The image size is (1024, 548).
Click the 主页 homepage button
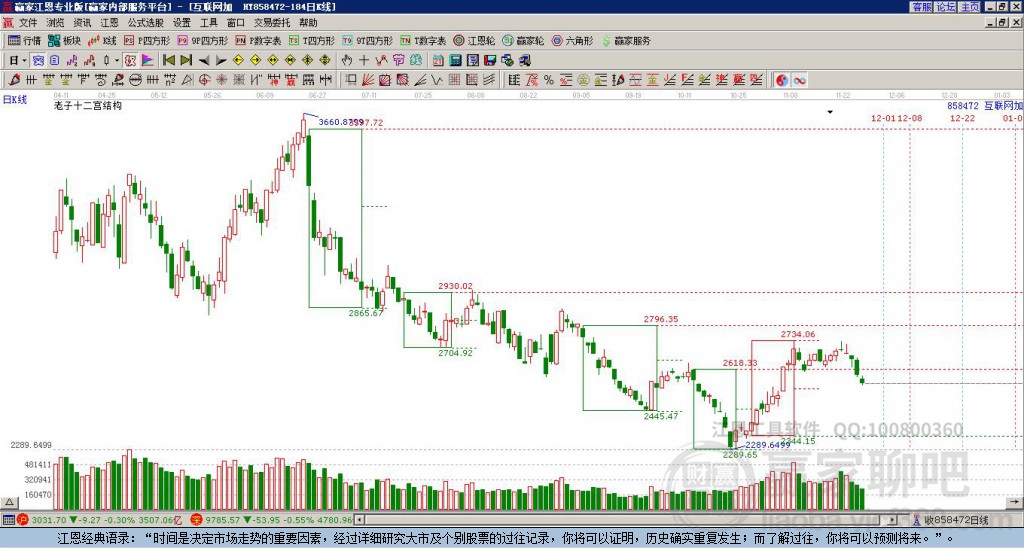[x=970, y=7]
